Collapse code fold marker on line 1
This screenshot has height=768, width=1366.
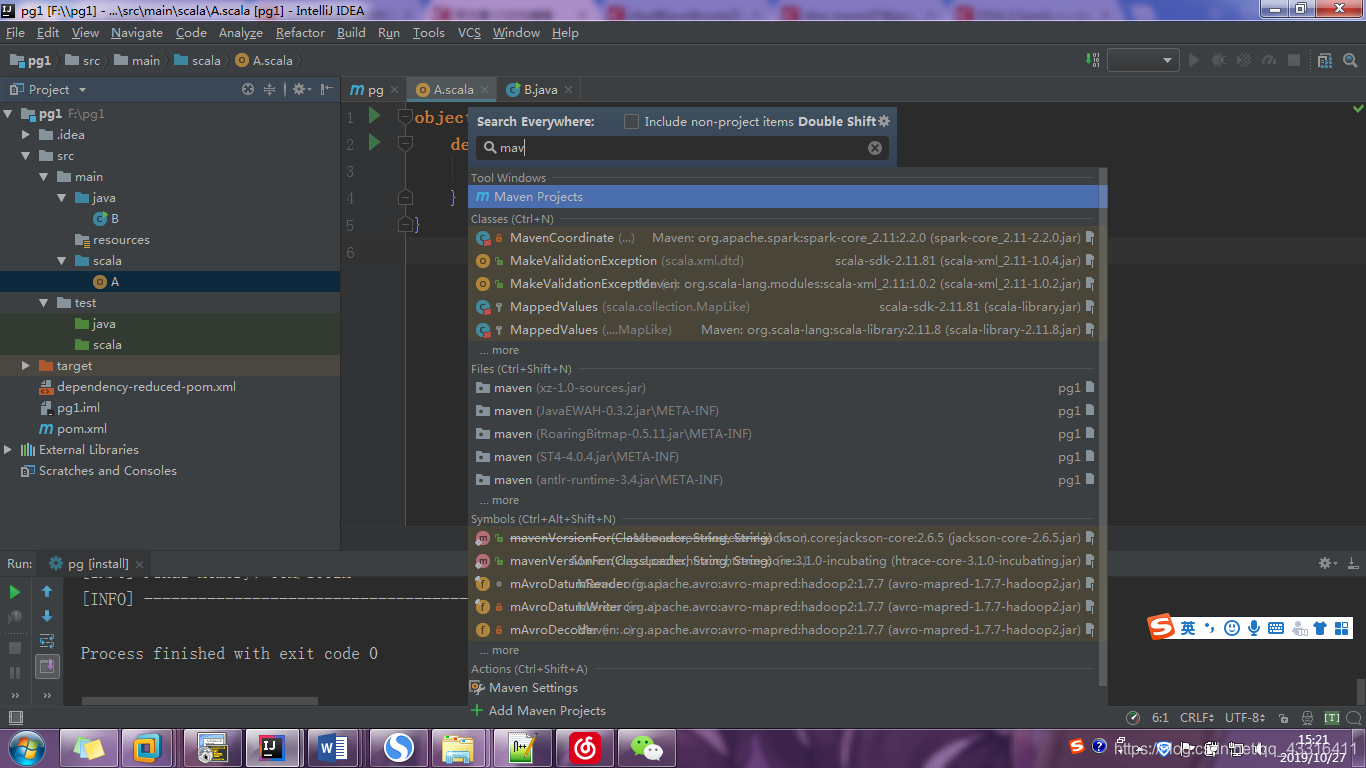click(405, 117)
